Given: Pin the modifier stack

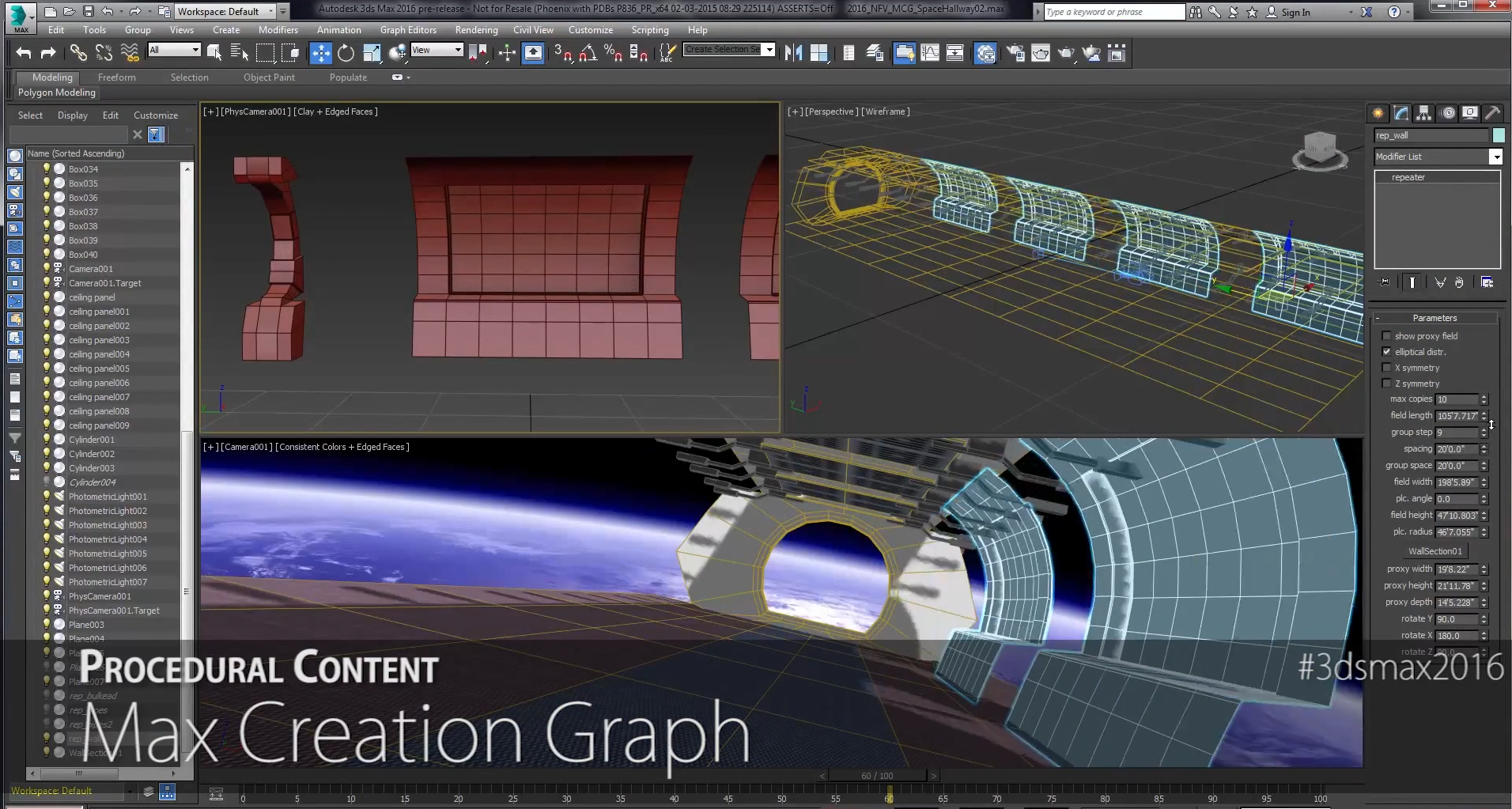Looking at the screenshot, I should (1385, 282).
